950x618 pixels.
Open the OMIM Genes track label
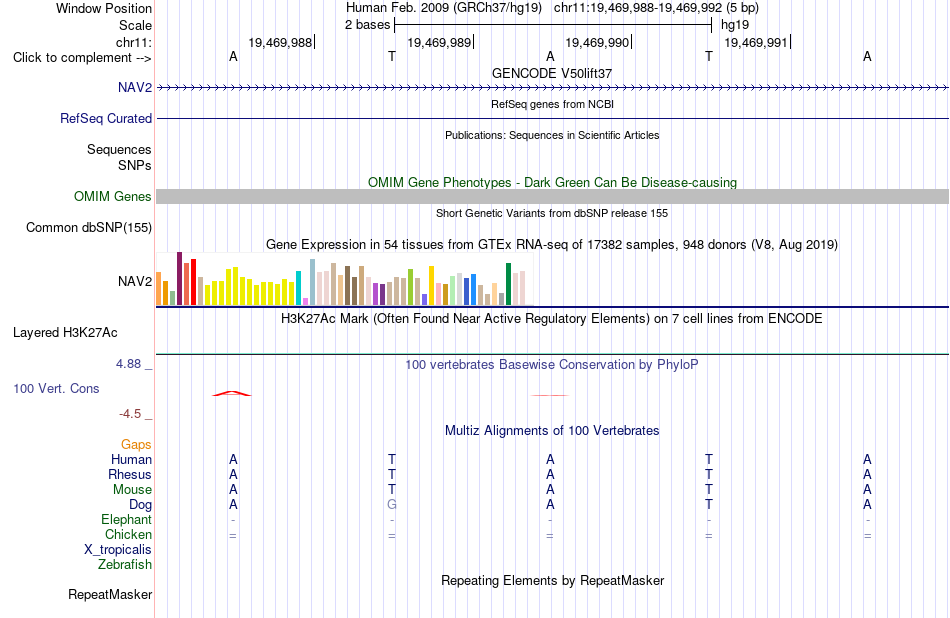112,196
